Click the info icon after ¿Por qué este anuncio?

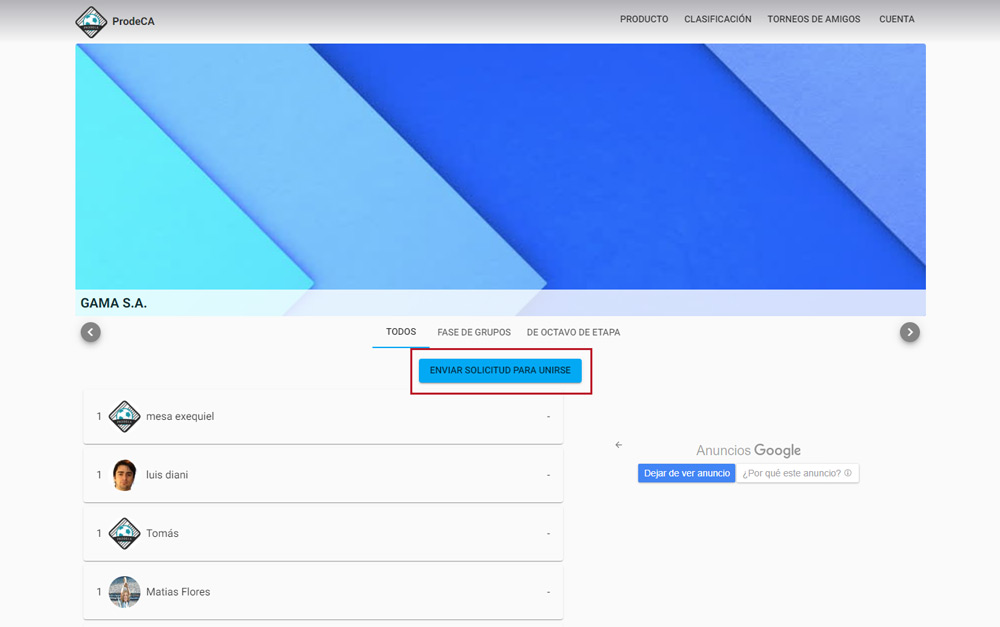(x=848, y=473)
